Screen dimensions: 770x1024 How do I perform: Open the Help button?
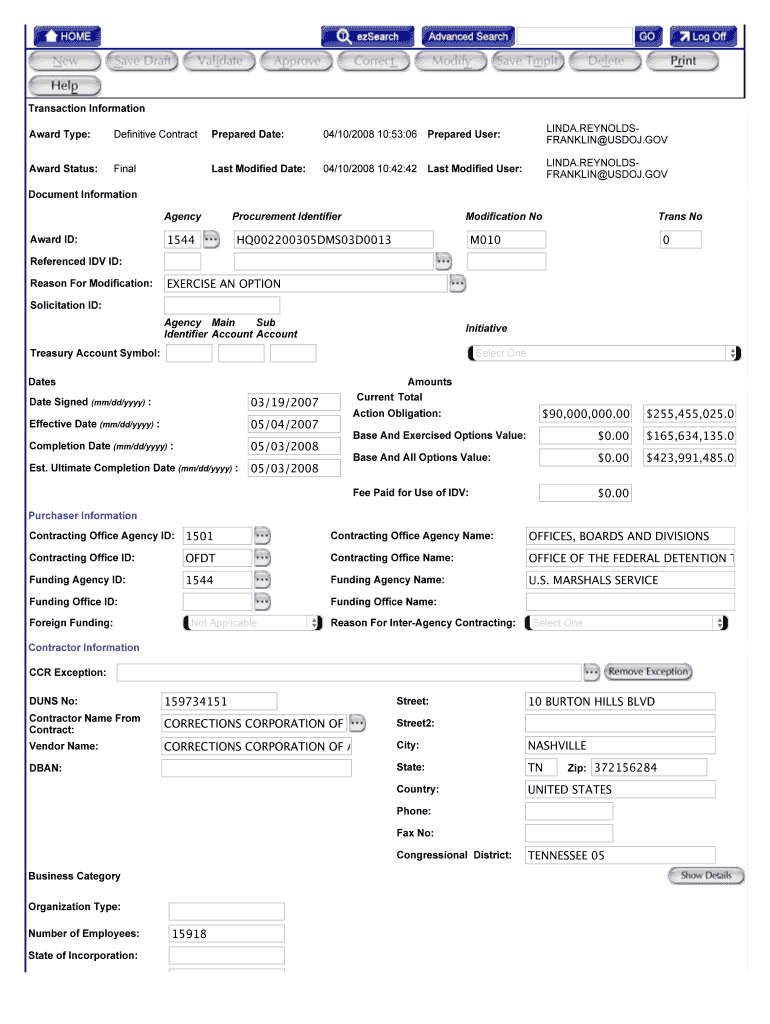click(x=64, y=86)
